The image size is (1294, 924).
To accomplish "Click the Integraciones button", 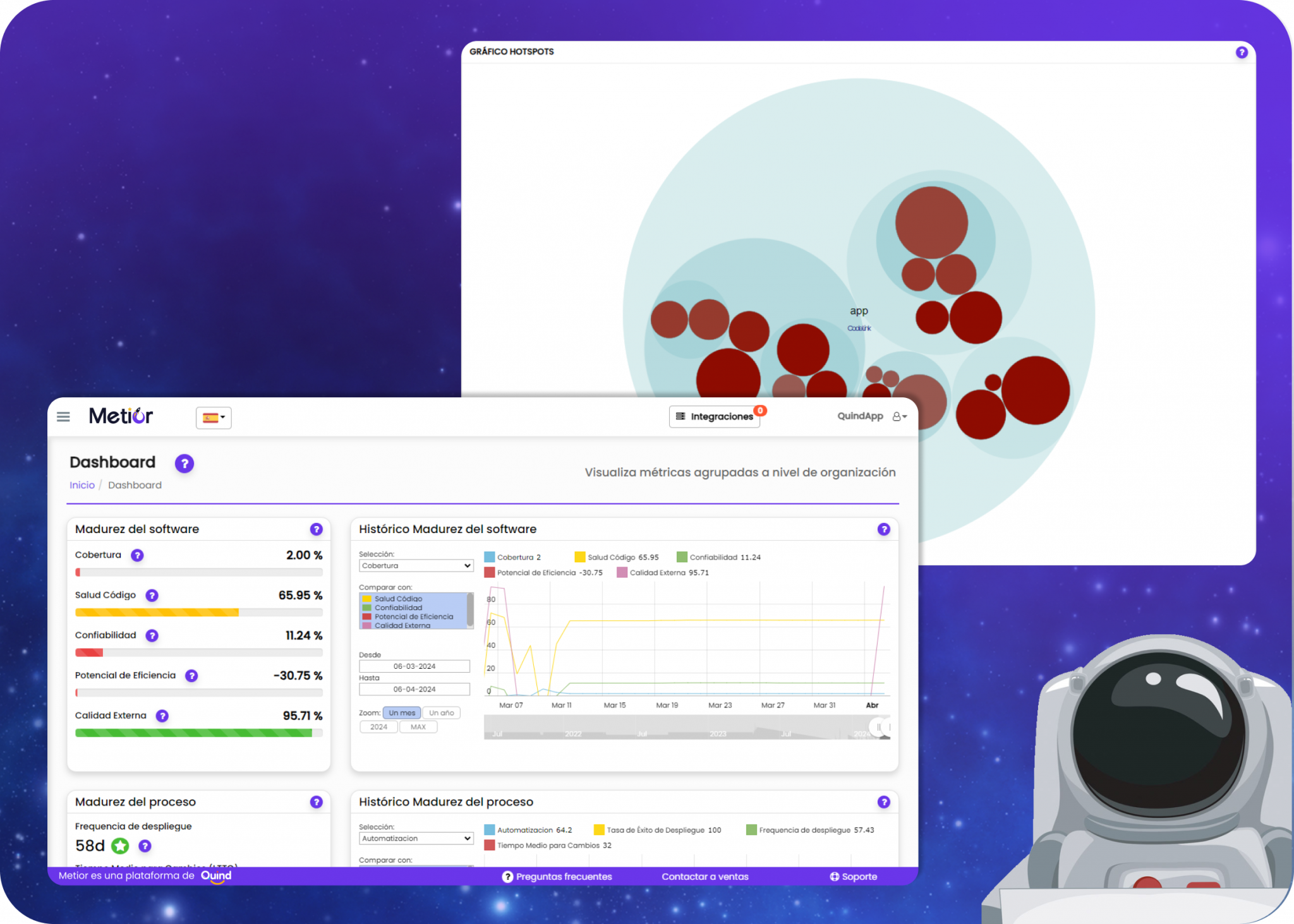I will 715,416.
